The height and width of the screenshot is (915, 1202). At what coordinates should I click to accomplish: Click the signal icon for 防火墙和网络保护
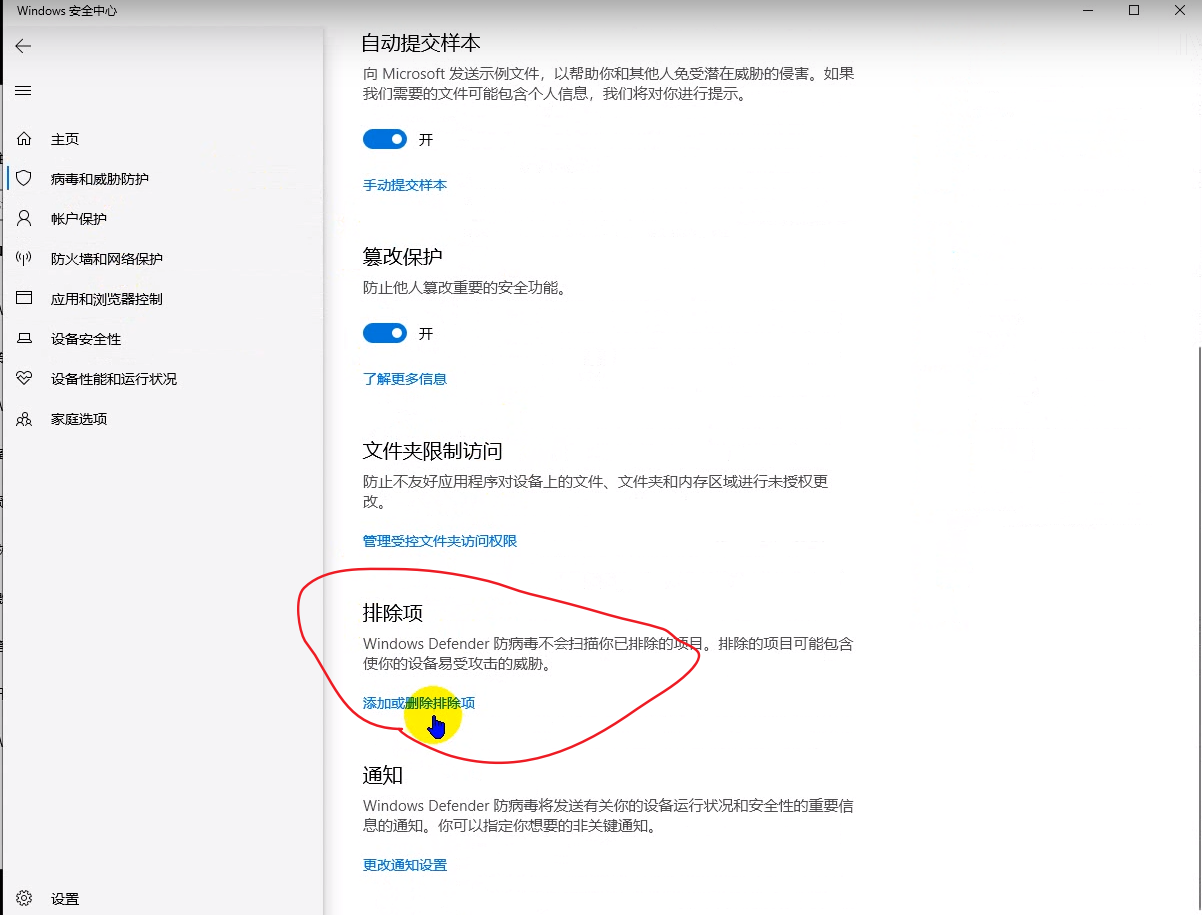pyautogui.click(x=24, y=259)
